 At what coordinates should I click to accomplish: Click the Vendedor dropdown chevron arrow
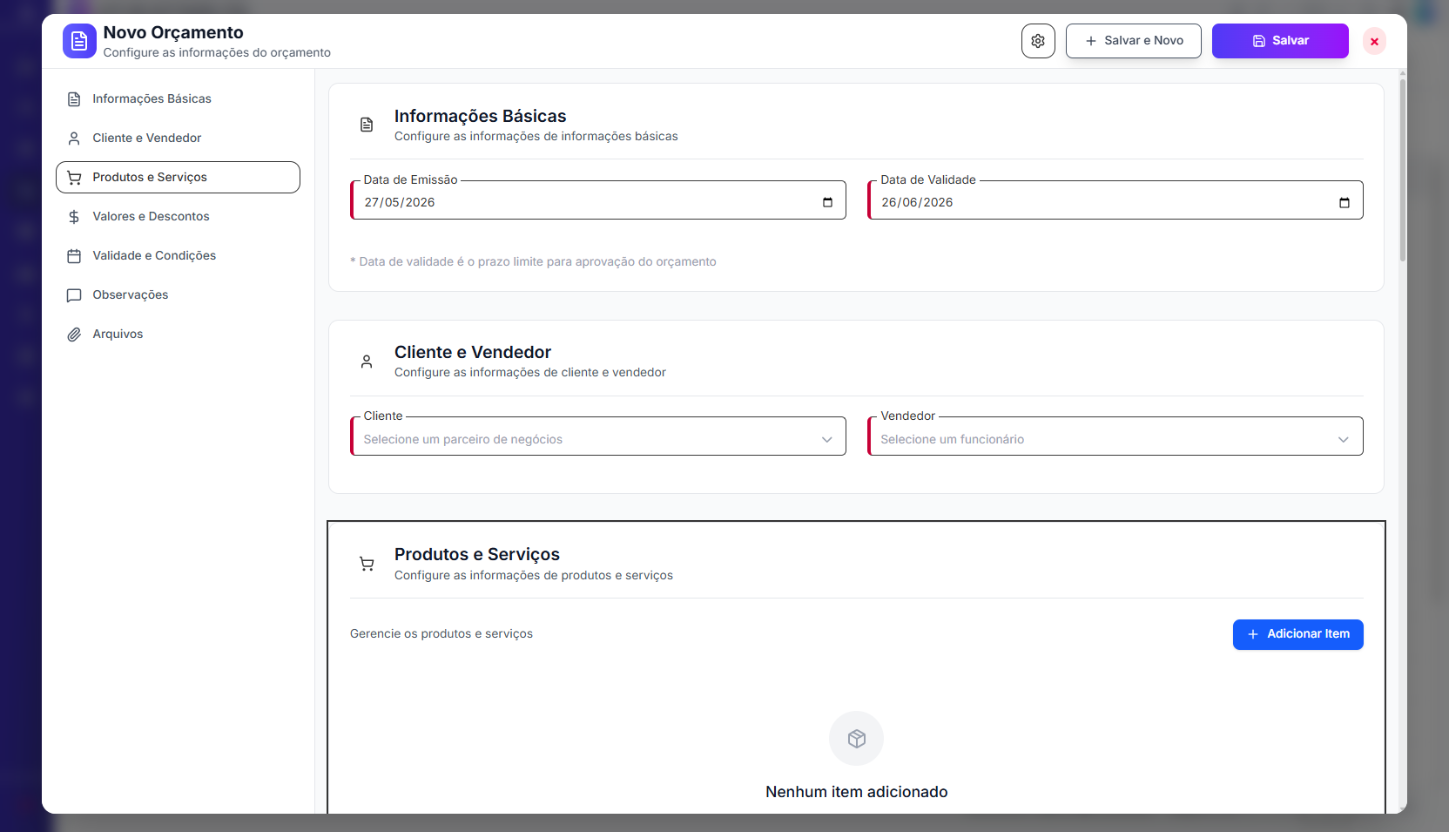coord(1344,440)
